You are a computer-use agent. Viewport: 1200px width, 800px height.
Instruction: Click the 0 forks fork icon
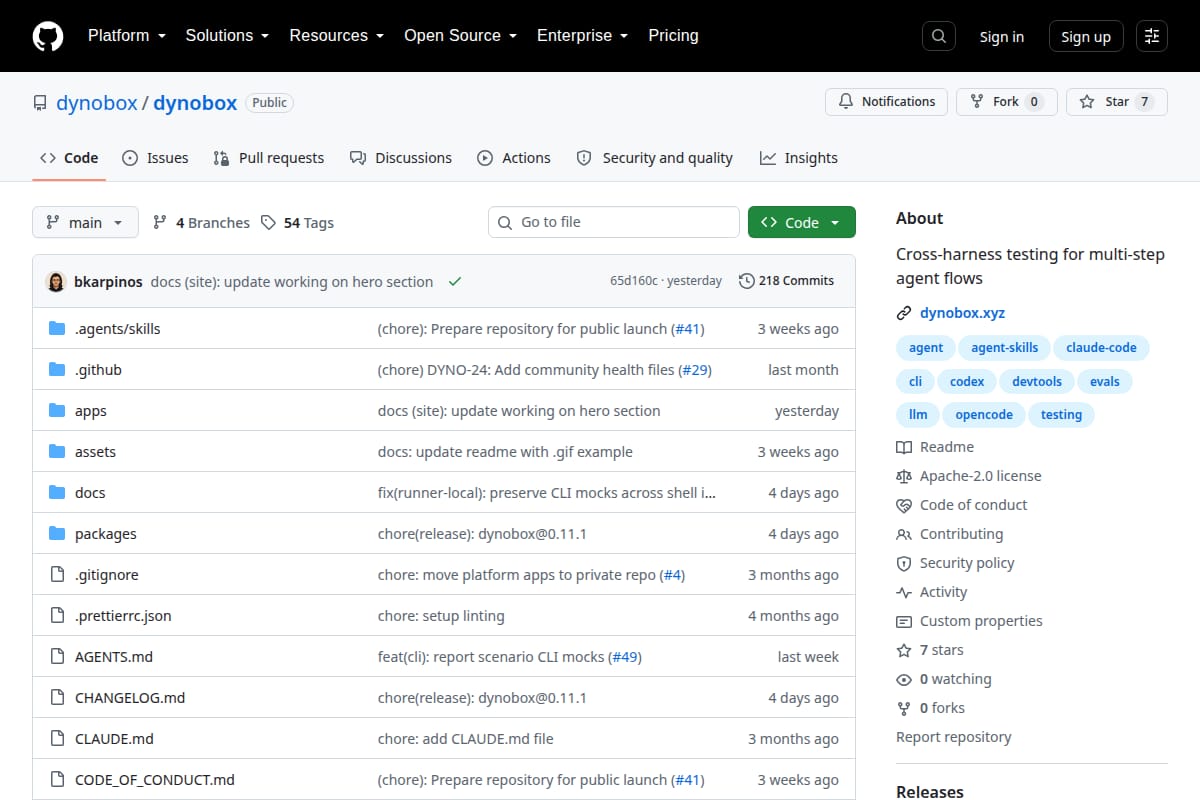[x=904, y=708]
